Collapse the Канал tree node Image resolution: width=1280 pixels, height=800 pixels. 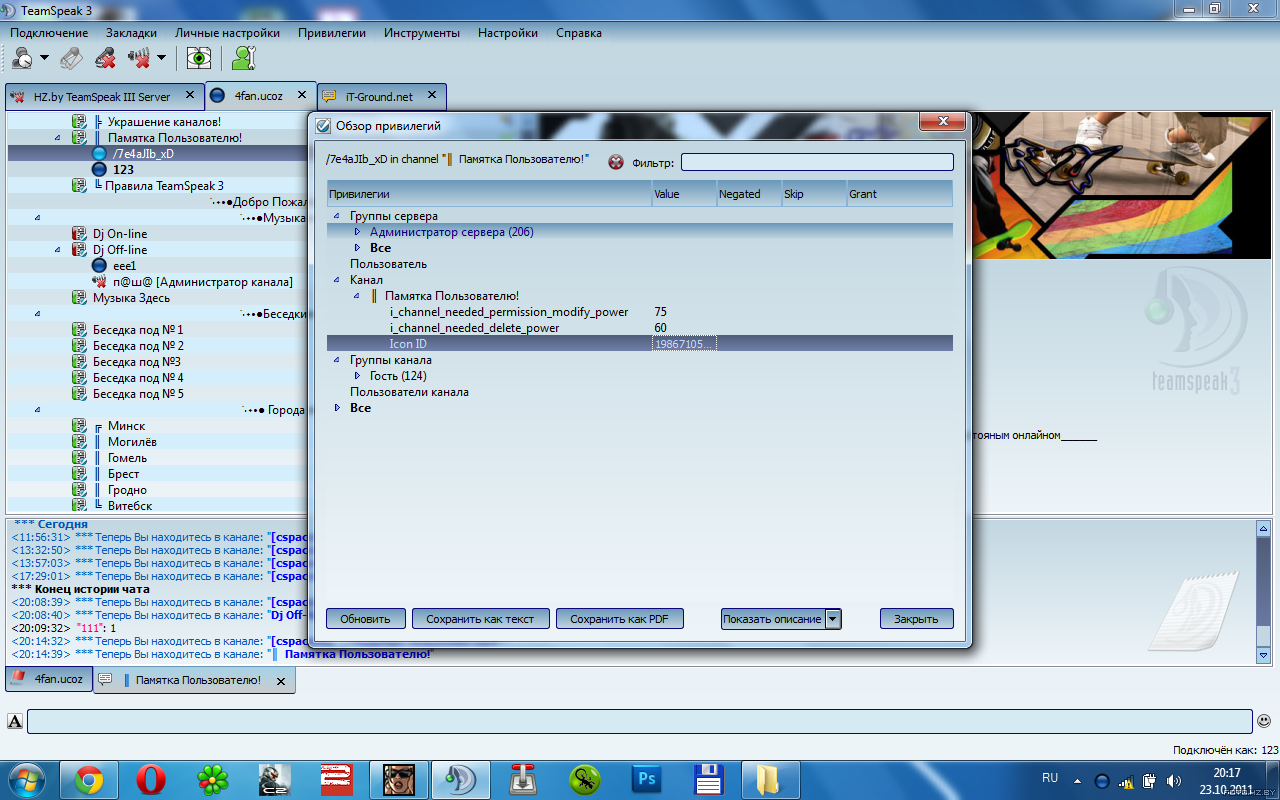(338, 280)
